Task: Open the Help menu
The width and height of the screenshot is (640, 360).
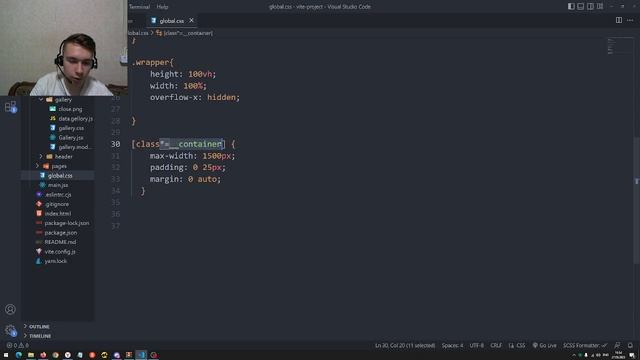Action: (x=162, y=7)
